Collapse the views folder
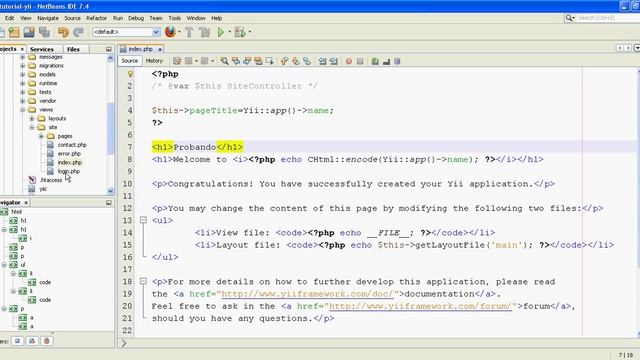Image resolution: width=640 pixels, height=360 pixels. click(22, 110)
